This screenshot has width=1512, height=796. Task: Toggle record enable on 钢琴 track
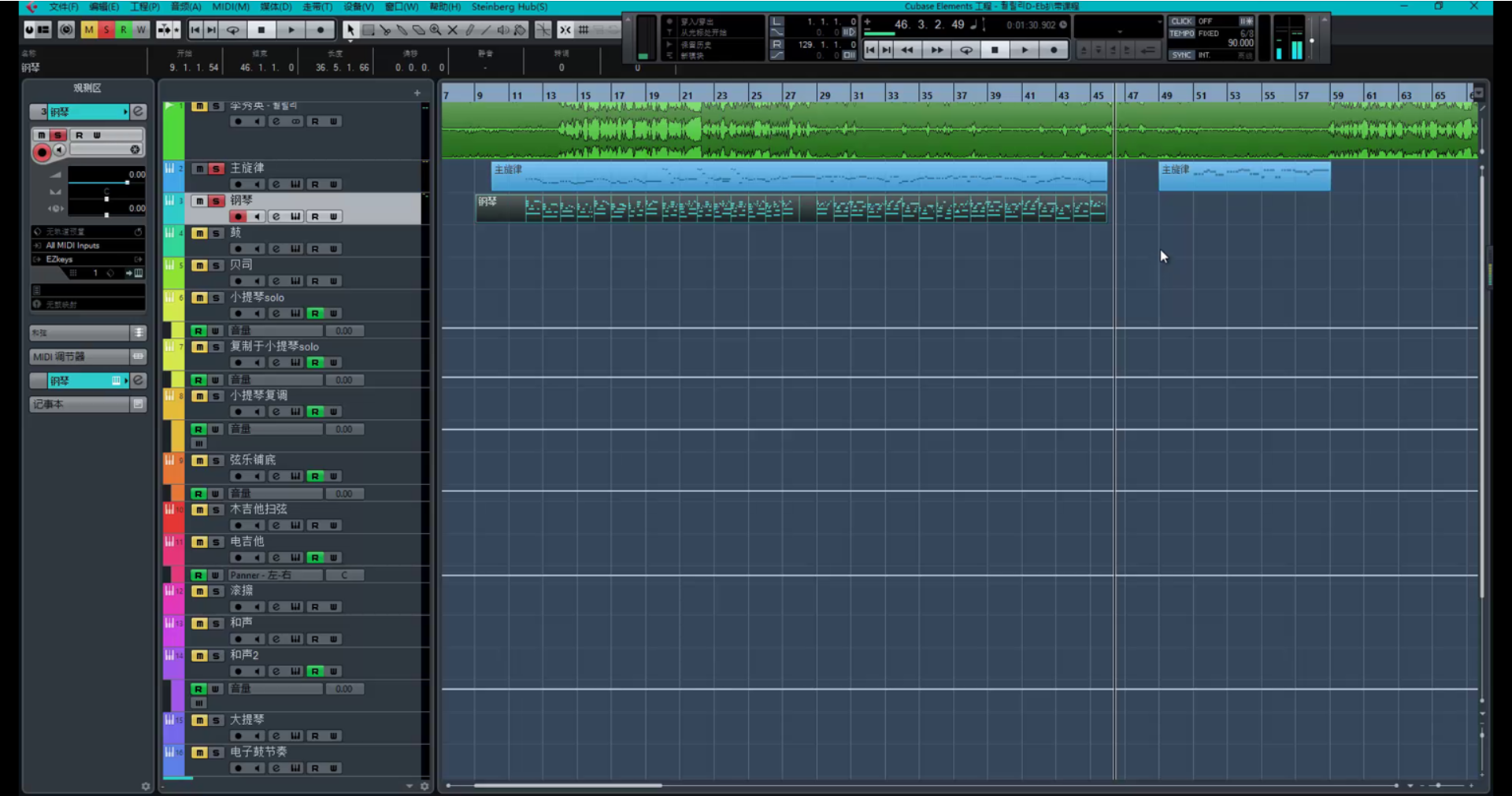[x=238, y=217]
